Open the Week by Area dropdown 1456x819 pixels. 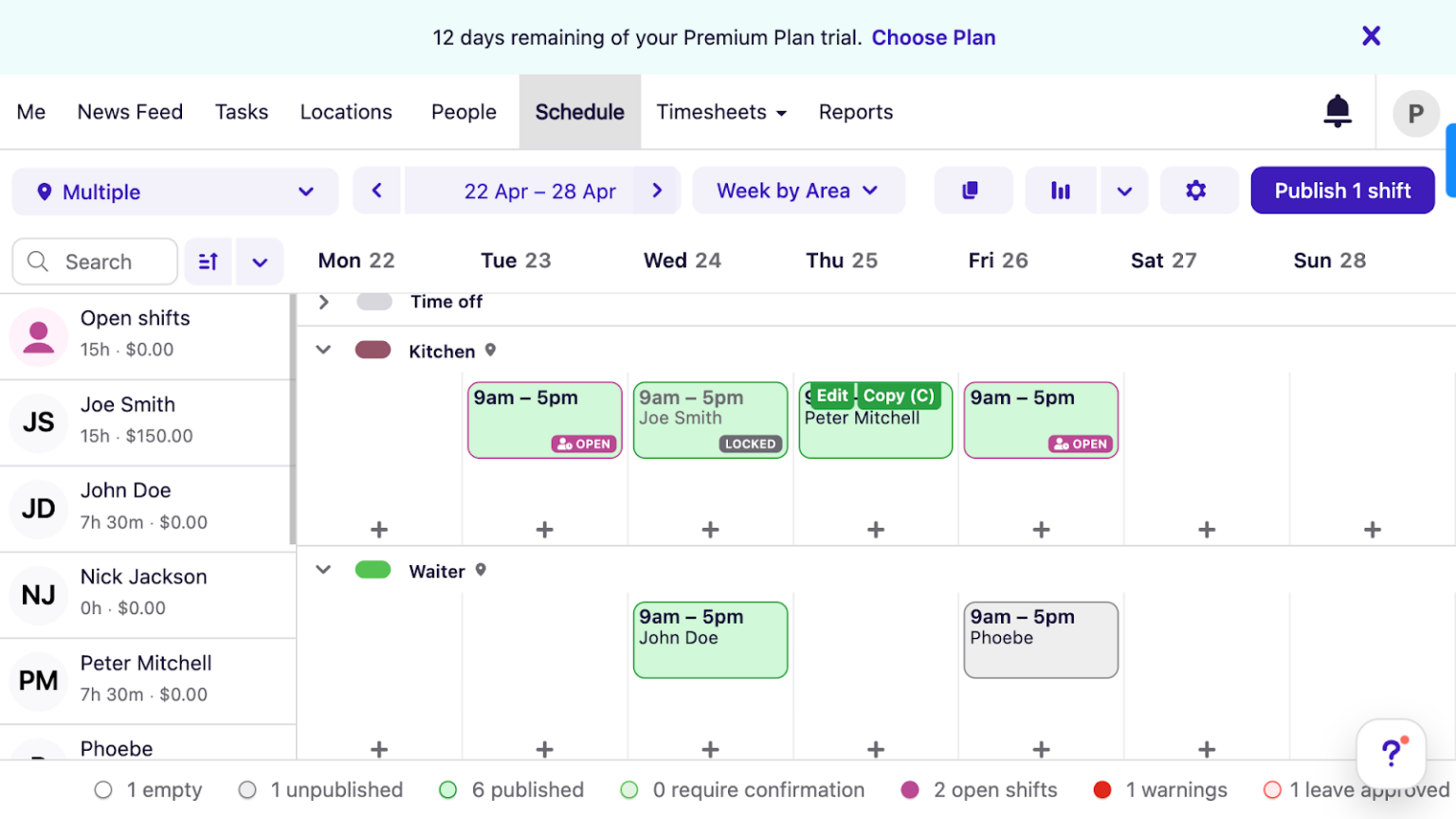tap(797, 191)
